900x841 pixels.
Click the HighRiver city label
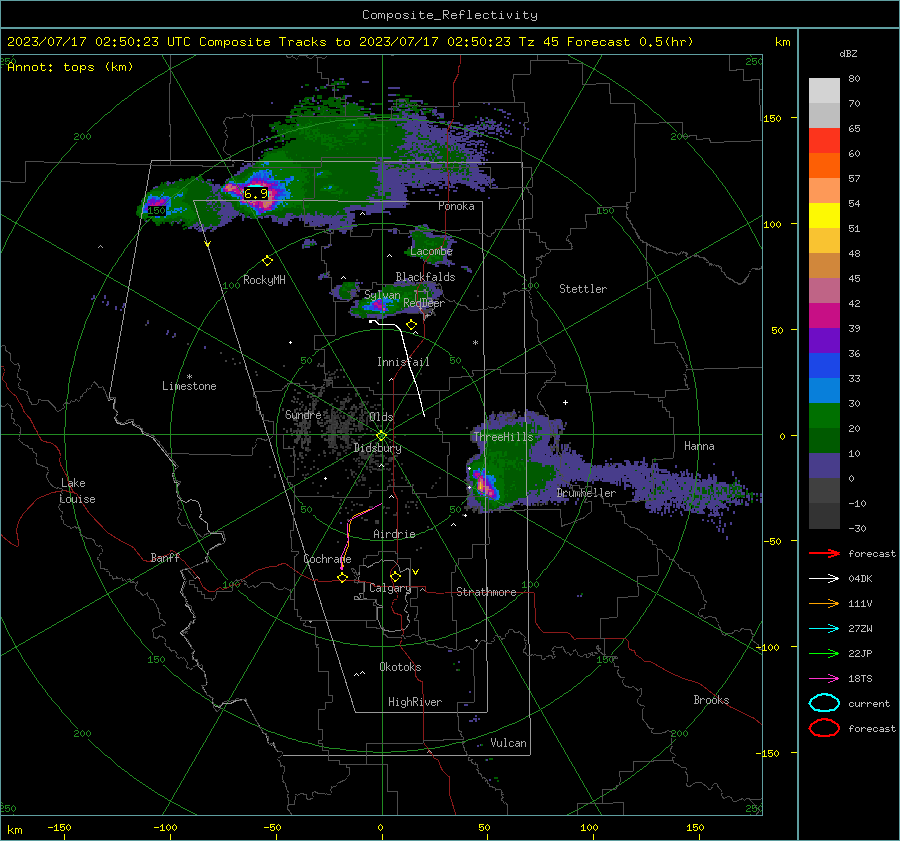[415, 702]
